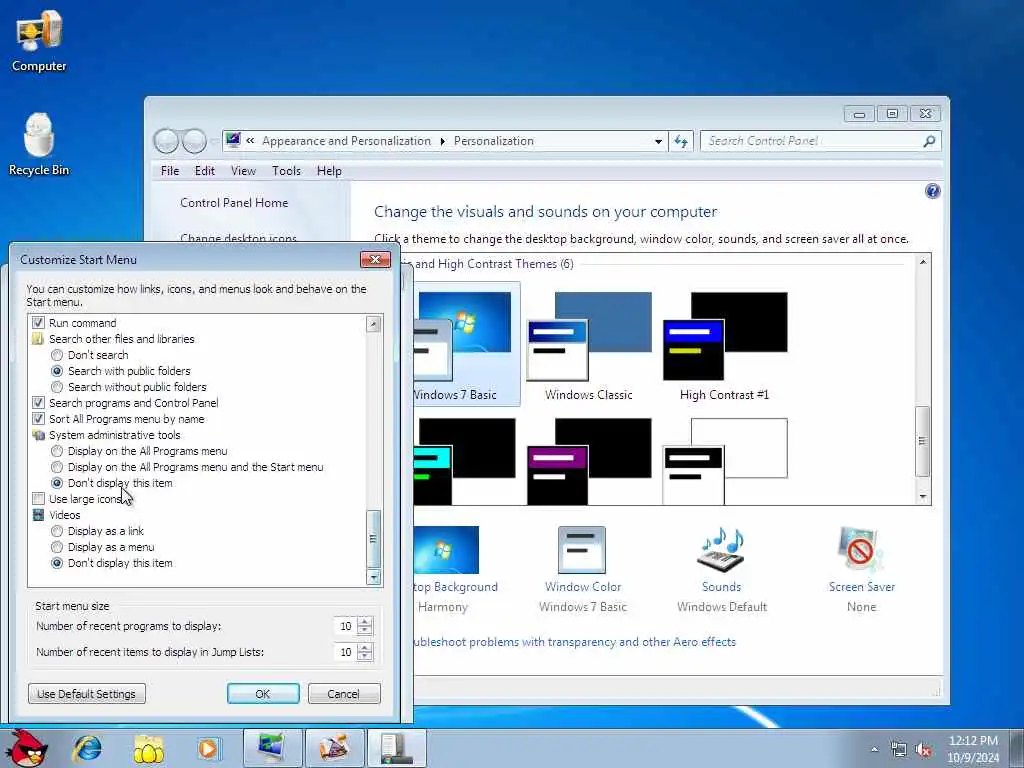Open the Tools menu
Screen dimensions: 1024x768
286,170
